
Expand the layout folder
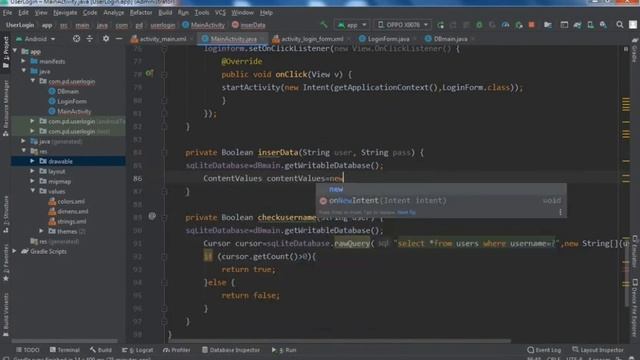[32, 171]
